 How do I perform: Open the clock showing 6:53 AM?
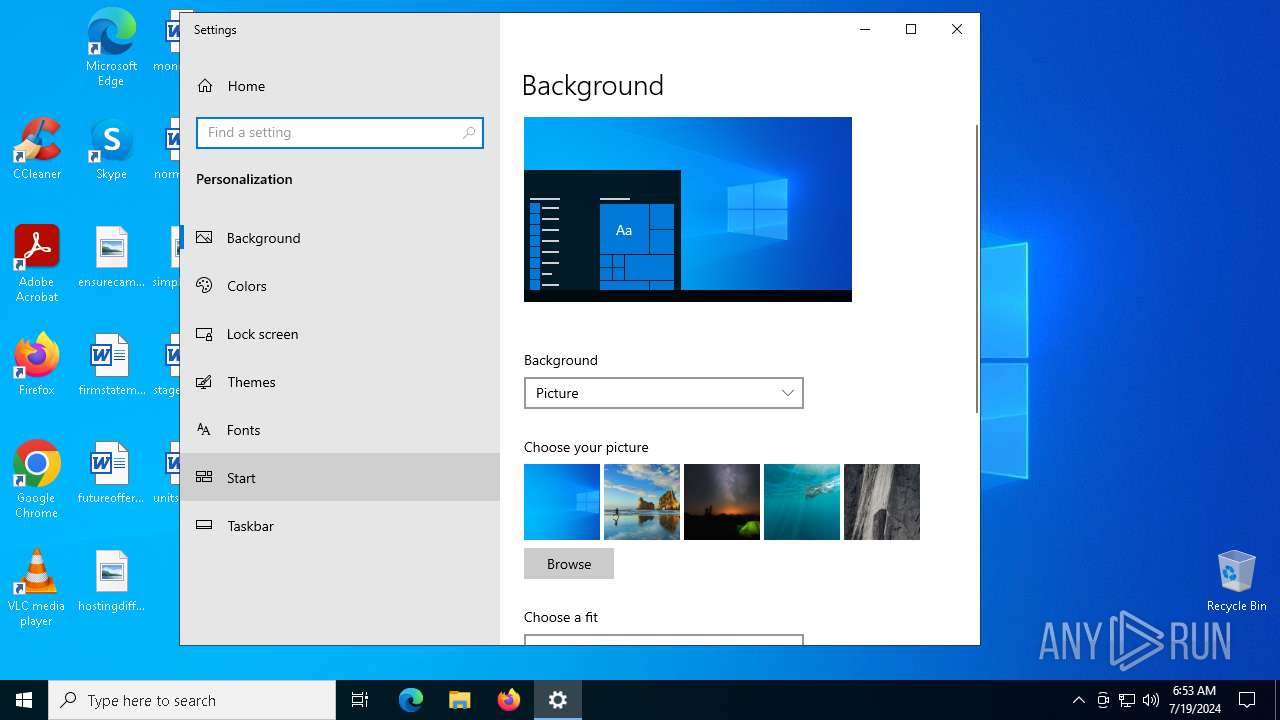pos(1195,700)
